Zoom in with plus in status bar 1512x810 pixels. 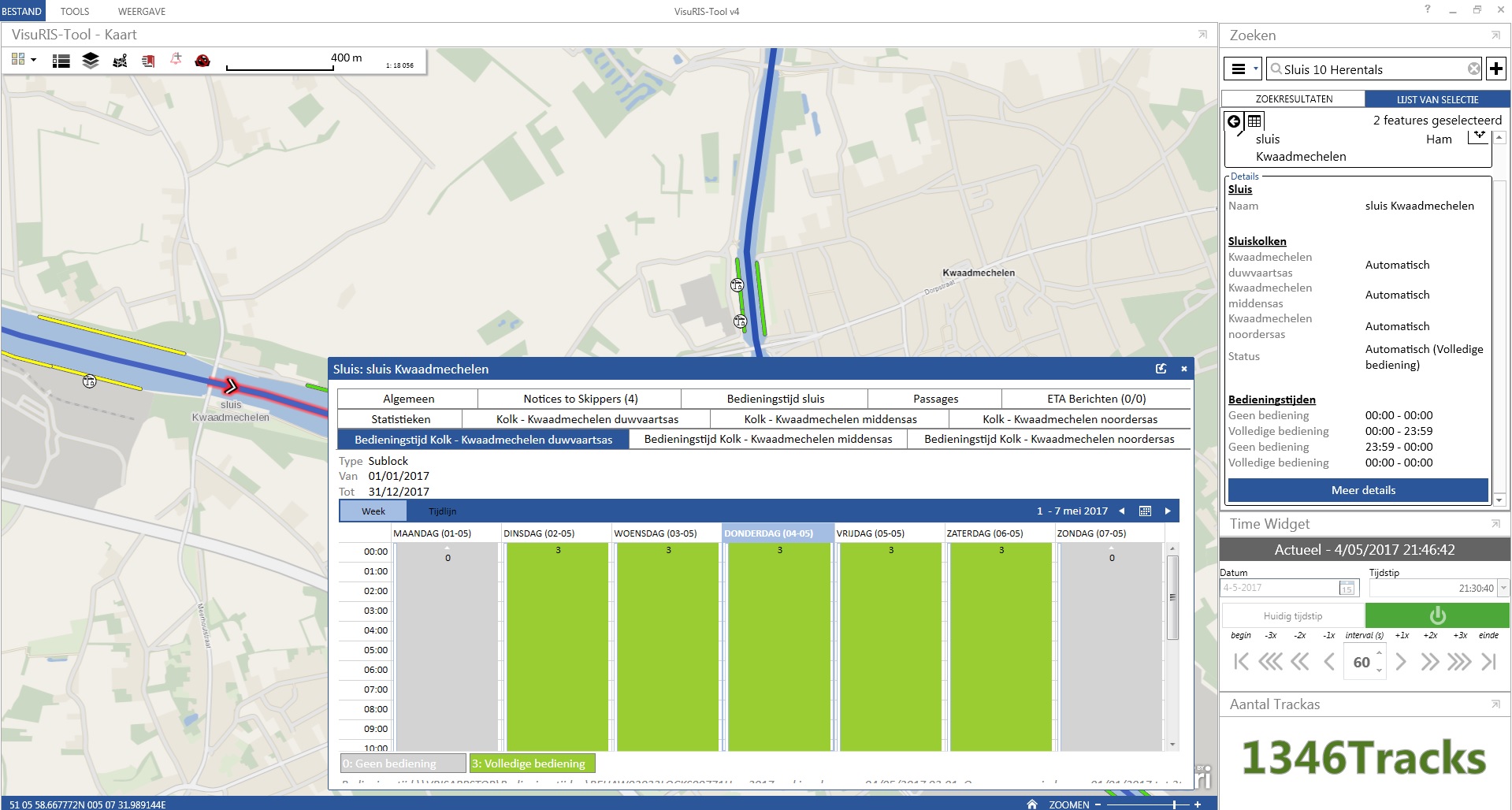pos(1198,804)
